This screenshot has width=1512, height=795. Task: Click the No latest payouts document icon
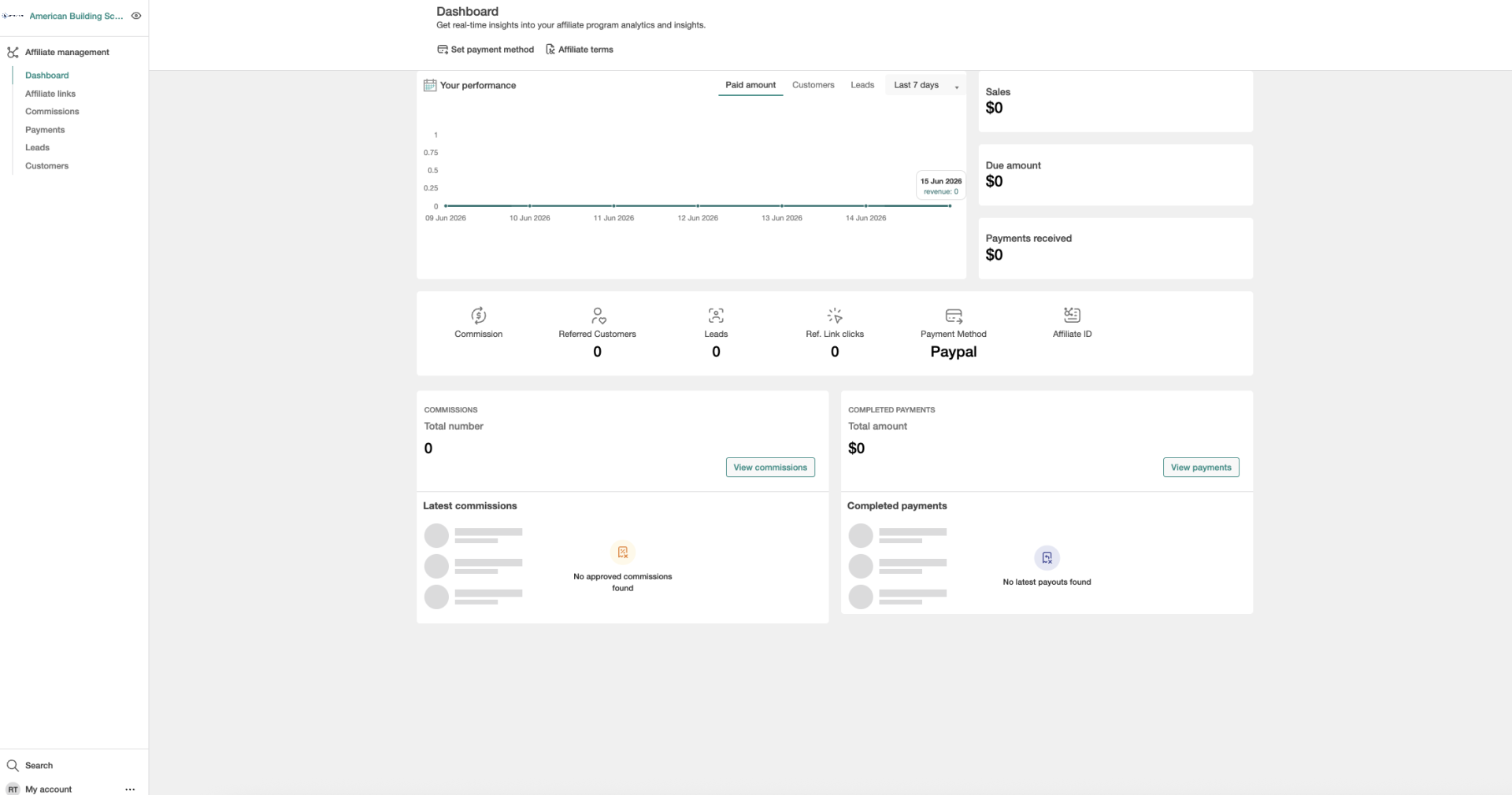click(1047, 558)
